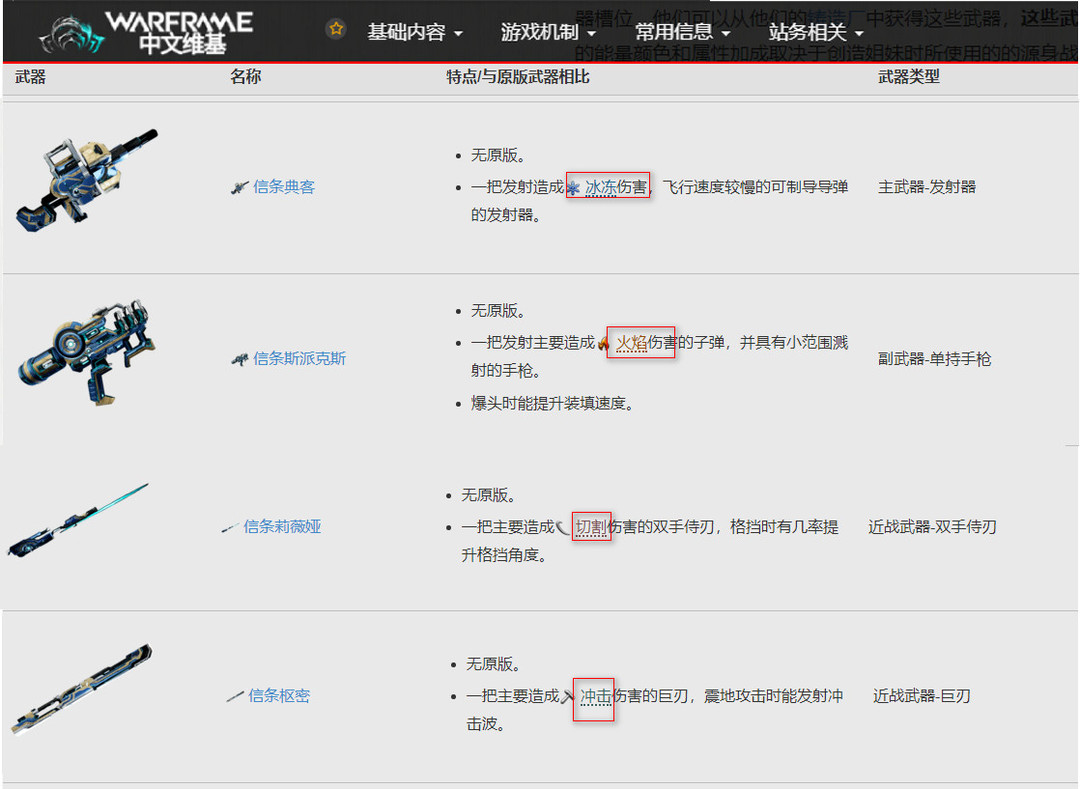This screenshot has width=1080, height=789.
Task: Click the 信条斯派克斯 pistol thumbnail image
Action: click(x=85, y=352)
